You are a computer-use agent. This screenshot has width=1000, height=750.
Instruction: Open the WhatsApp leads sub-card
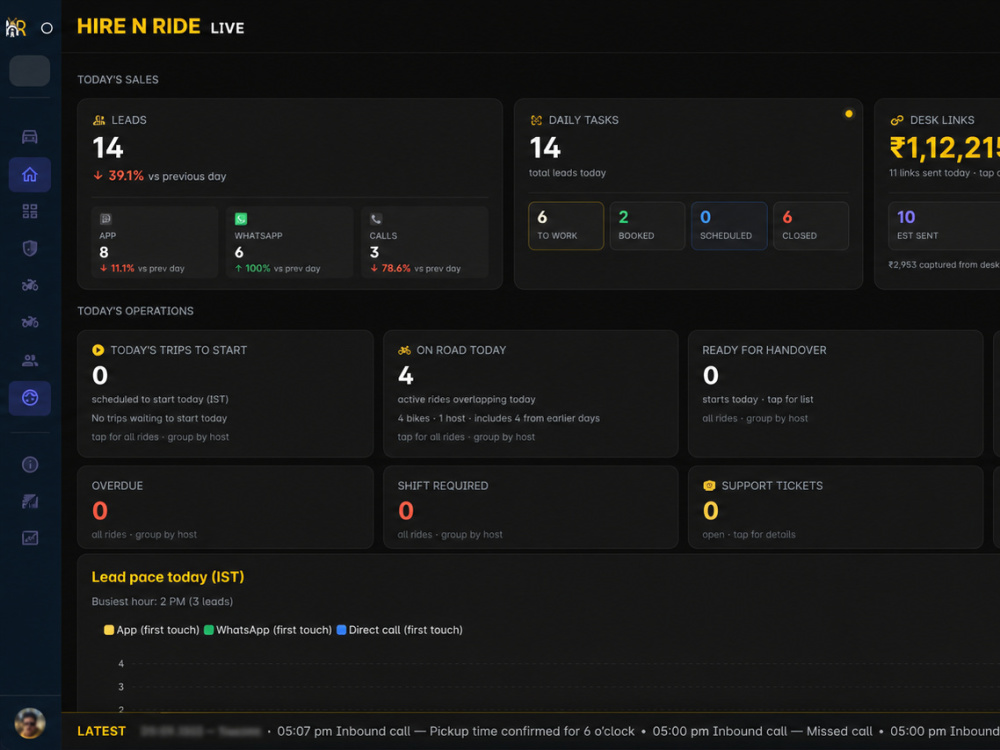click(290, 242)
